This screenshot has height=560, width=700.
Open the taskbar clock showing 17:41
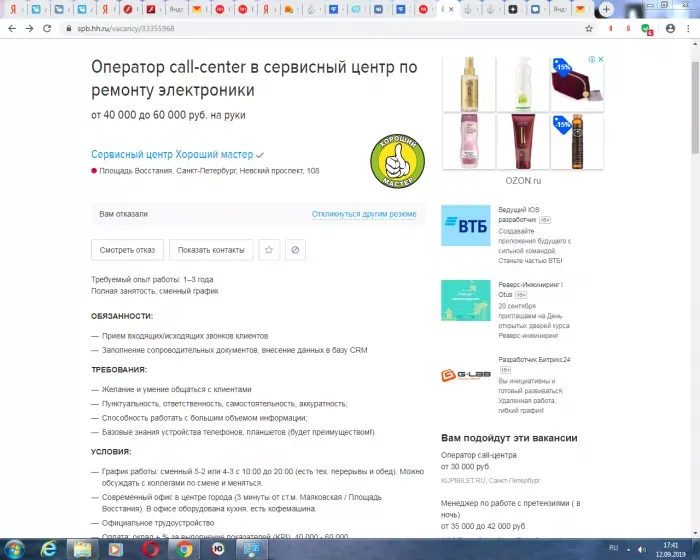[671, 549]
